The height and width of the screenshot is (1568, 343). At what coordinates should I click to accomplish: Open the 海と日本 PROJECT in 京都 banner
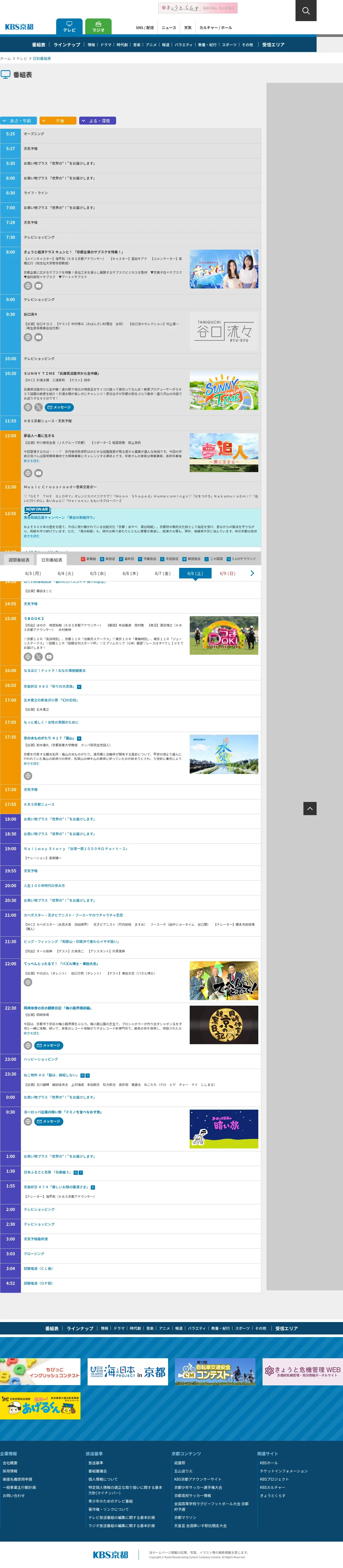[128, 1371]
